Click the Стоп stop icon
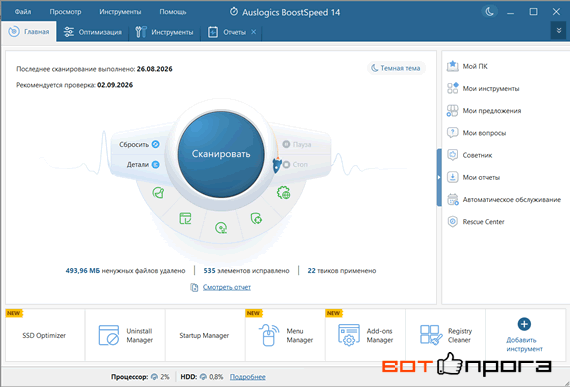 [286, 165]
